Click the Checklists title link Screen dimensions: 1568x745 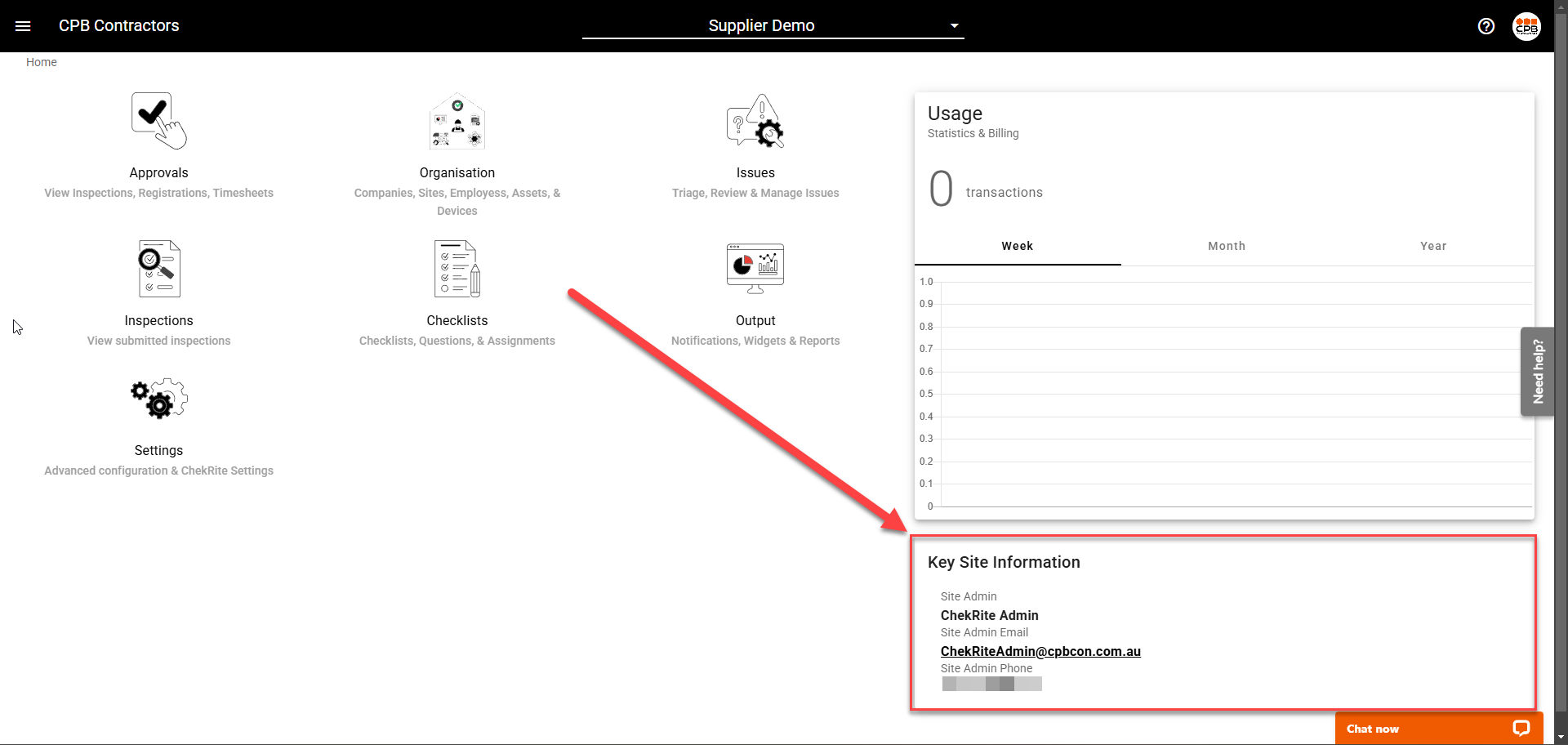[457, 320]
